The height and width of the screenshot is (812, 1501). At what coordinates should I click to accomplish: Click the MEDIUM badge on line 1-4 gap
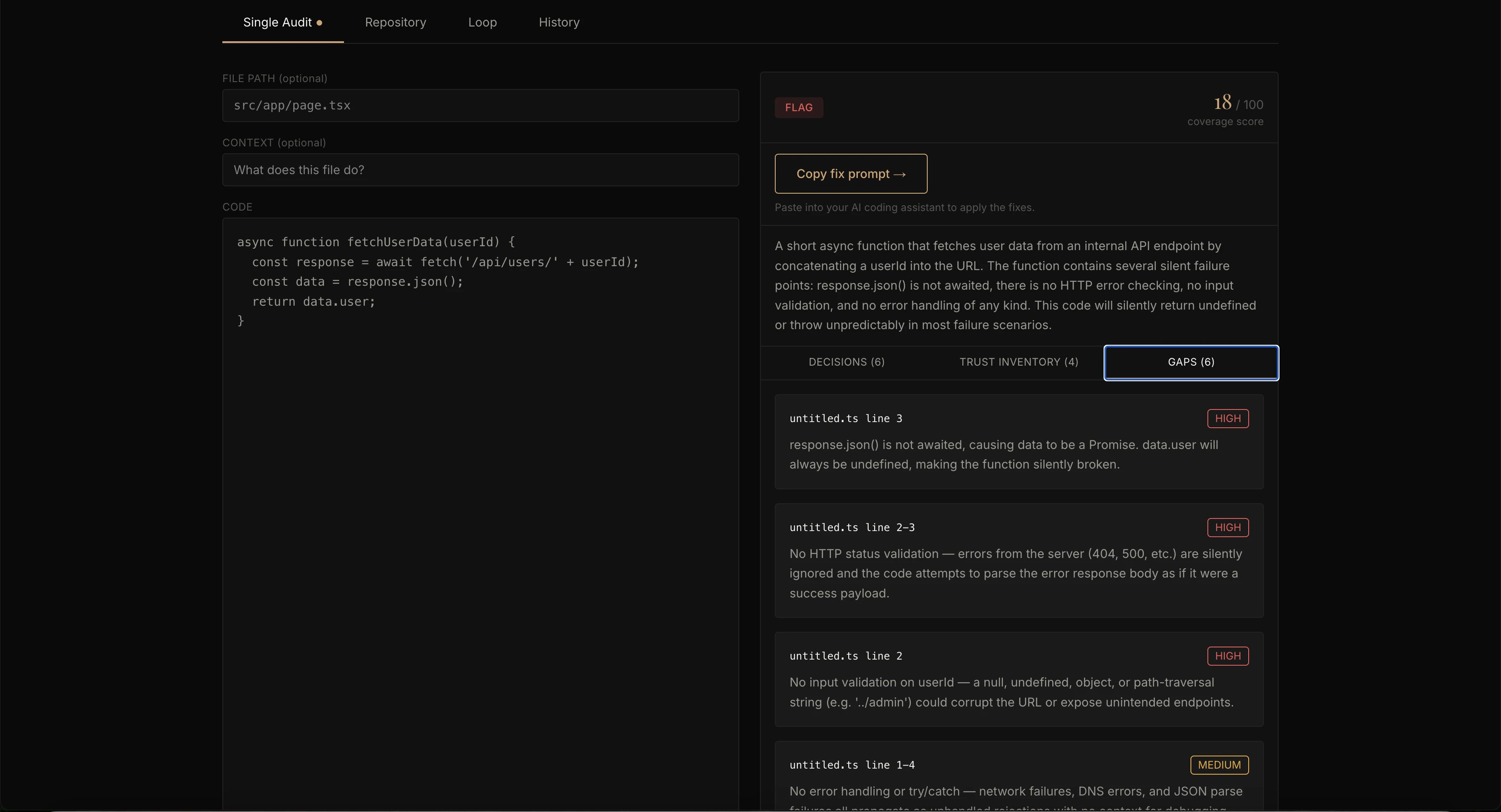click(x=1219, y=765)
